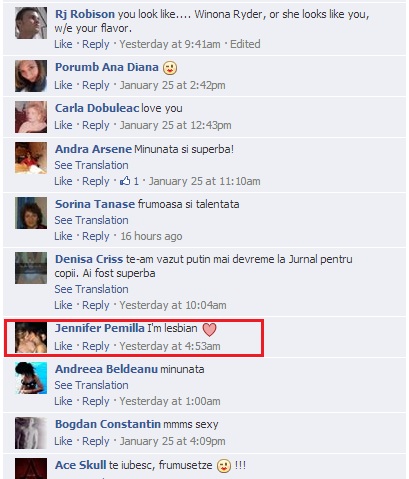Screen dimensions: 409x479
Task: Click the emoticon in Ace Skull's comment
Action: pyautogui.click(x=224, y=466)
